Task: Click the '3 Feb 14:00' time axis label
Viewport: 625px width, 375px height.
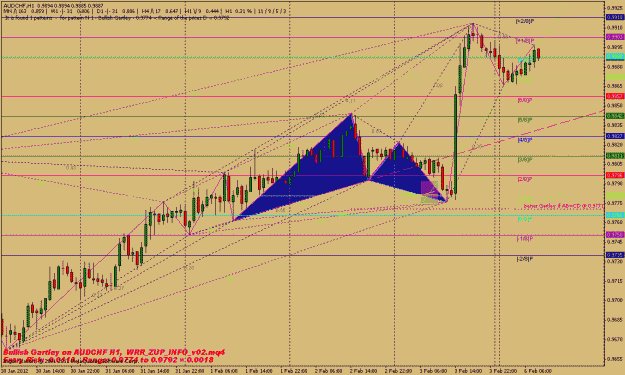Action: (468, 371)
